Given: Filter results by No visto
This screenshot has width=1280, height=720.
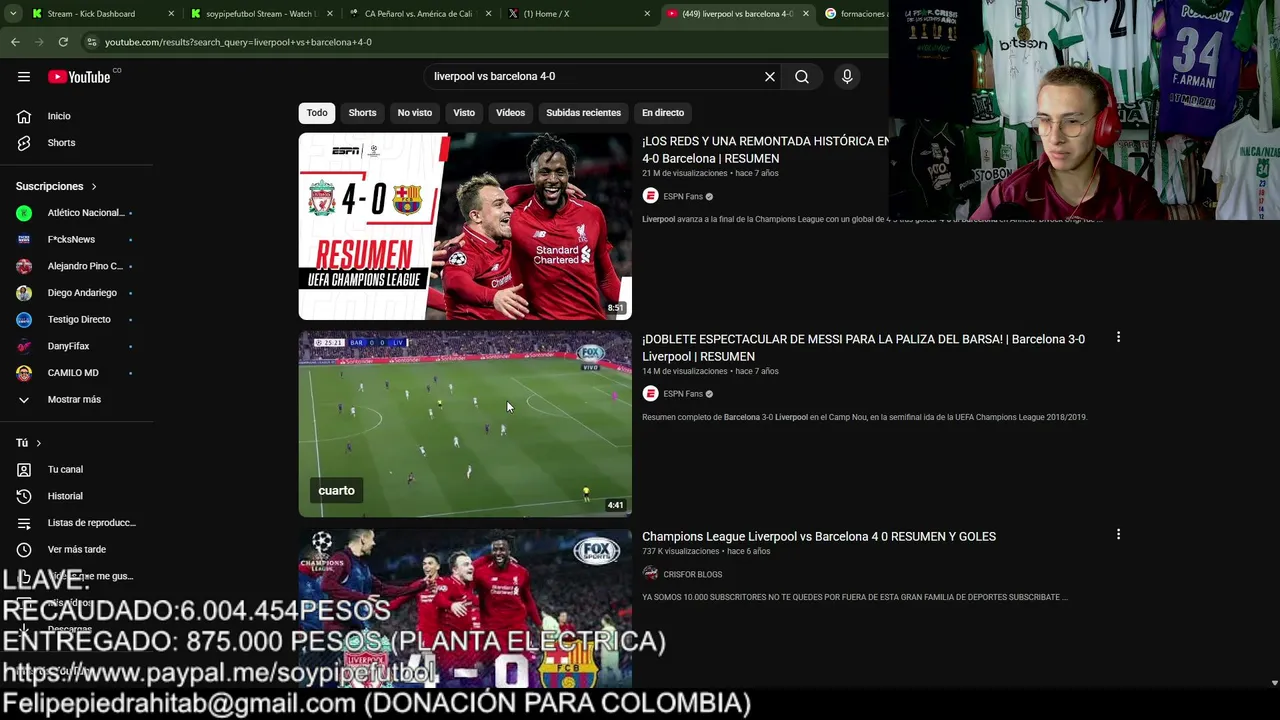Looking at the screenshot, I should 415,113.
